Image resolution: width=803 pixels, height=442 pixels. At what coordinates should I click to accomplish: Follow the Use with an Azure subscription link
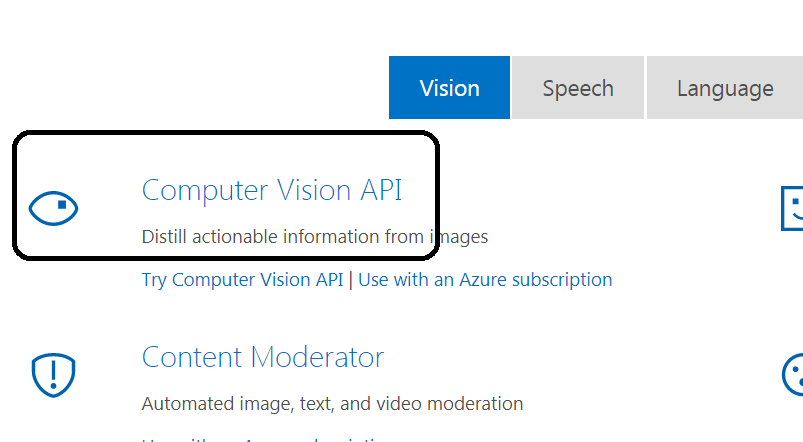tap(485, 279)
